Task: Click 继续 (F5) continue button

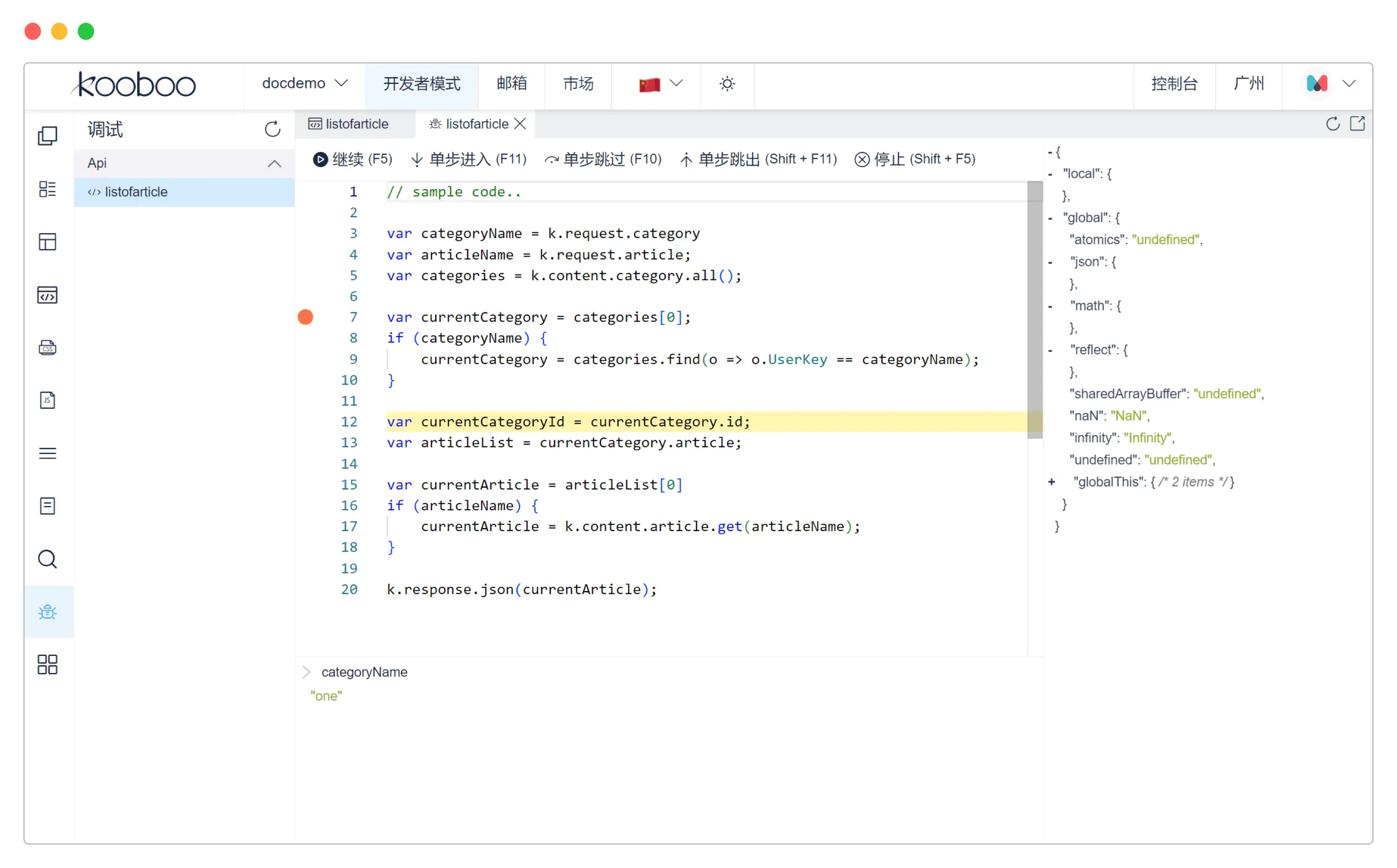Action: point(352,159)
